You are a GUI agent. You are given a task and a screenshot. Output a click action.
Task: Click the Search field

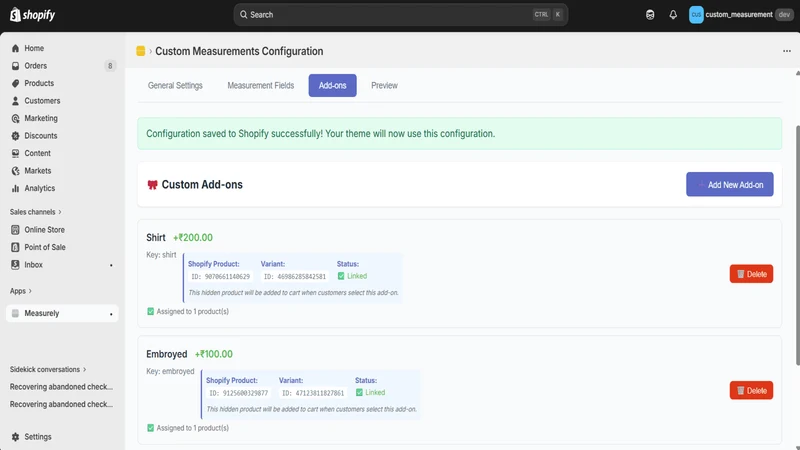click(x=401, y=15)
